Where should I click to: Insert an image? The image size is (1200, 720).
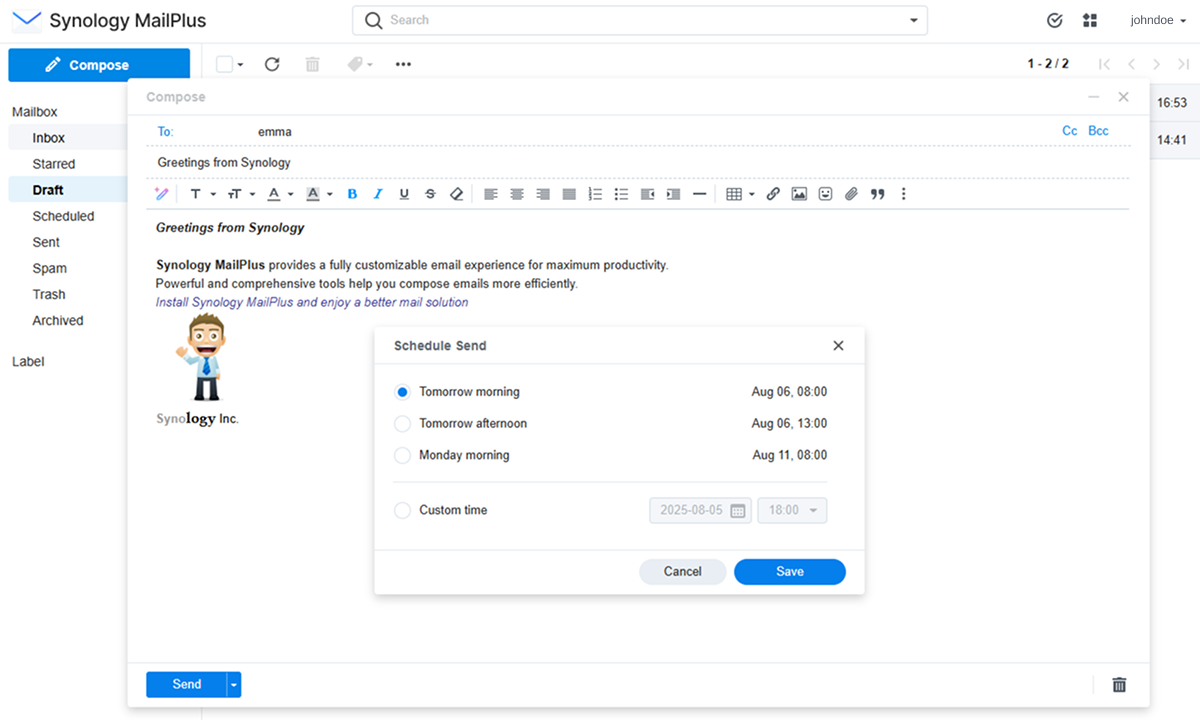click(x=799, y=194)
